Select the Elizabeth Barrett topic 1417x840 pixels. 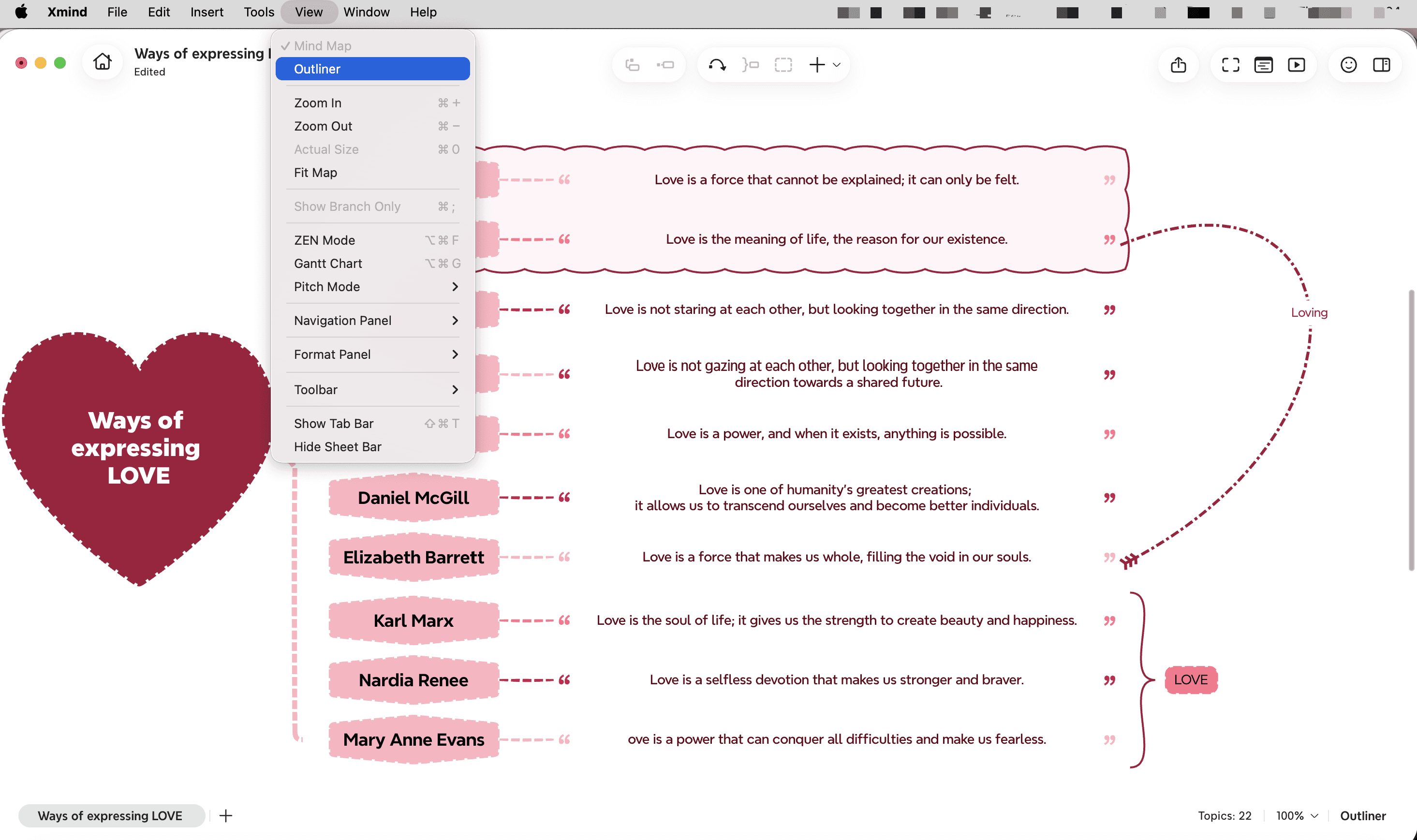(413, 557)
